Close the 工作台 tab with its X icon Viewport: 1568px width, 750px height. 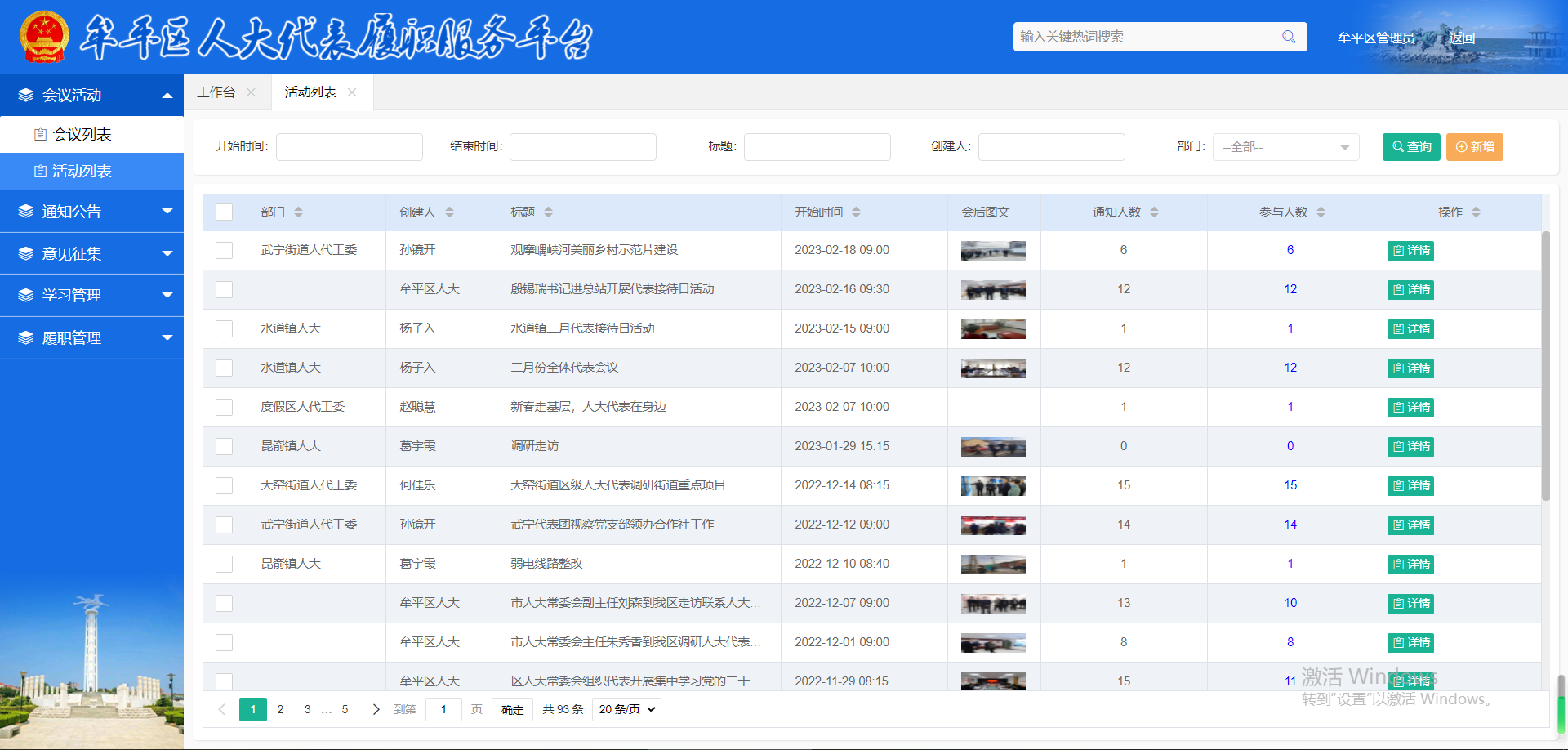[x=251, y=92]
